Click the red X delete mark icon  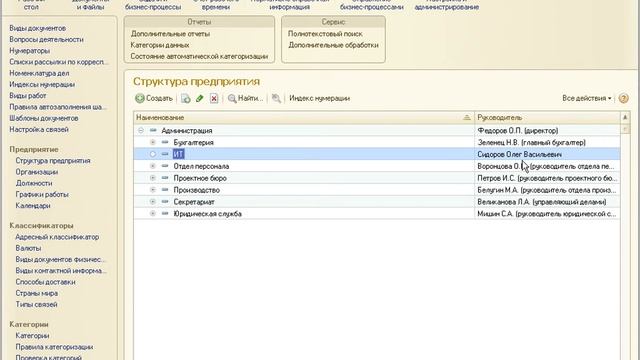(x=214, y=98)
